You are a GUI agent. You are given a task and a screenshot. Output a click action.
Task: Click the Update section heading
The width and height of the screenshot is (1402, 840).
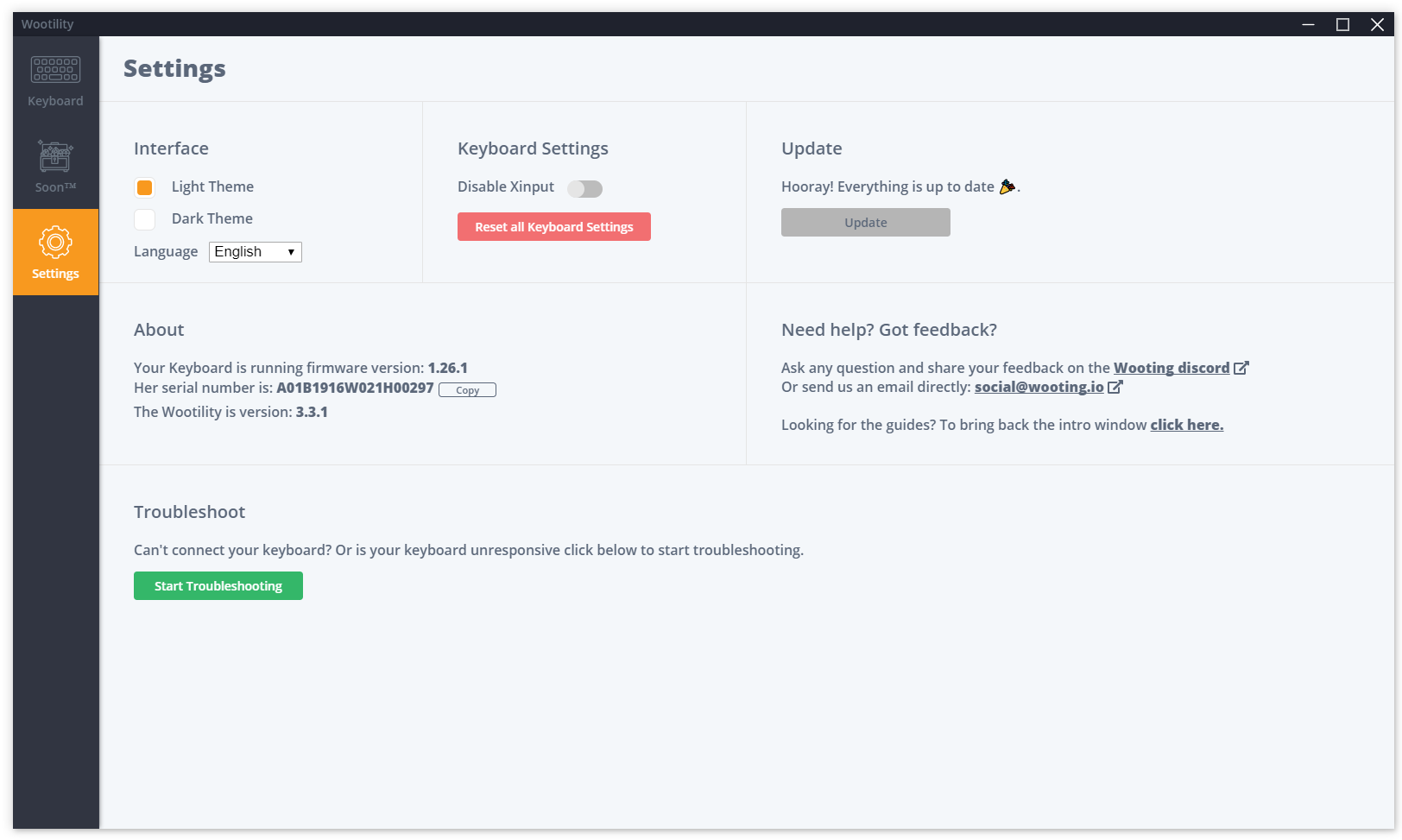click(x=812, y=148)
